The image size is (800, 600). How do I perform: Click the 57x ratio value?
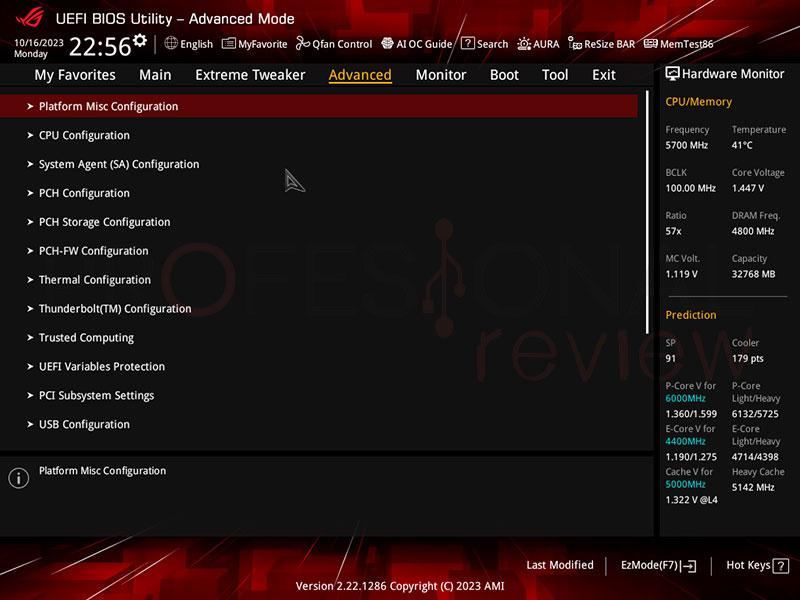(673, 231)
